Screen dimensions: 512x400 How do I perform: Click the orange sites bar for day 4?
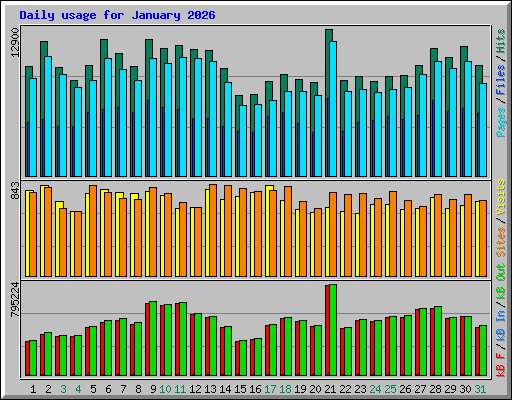78,244
